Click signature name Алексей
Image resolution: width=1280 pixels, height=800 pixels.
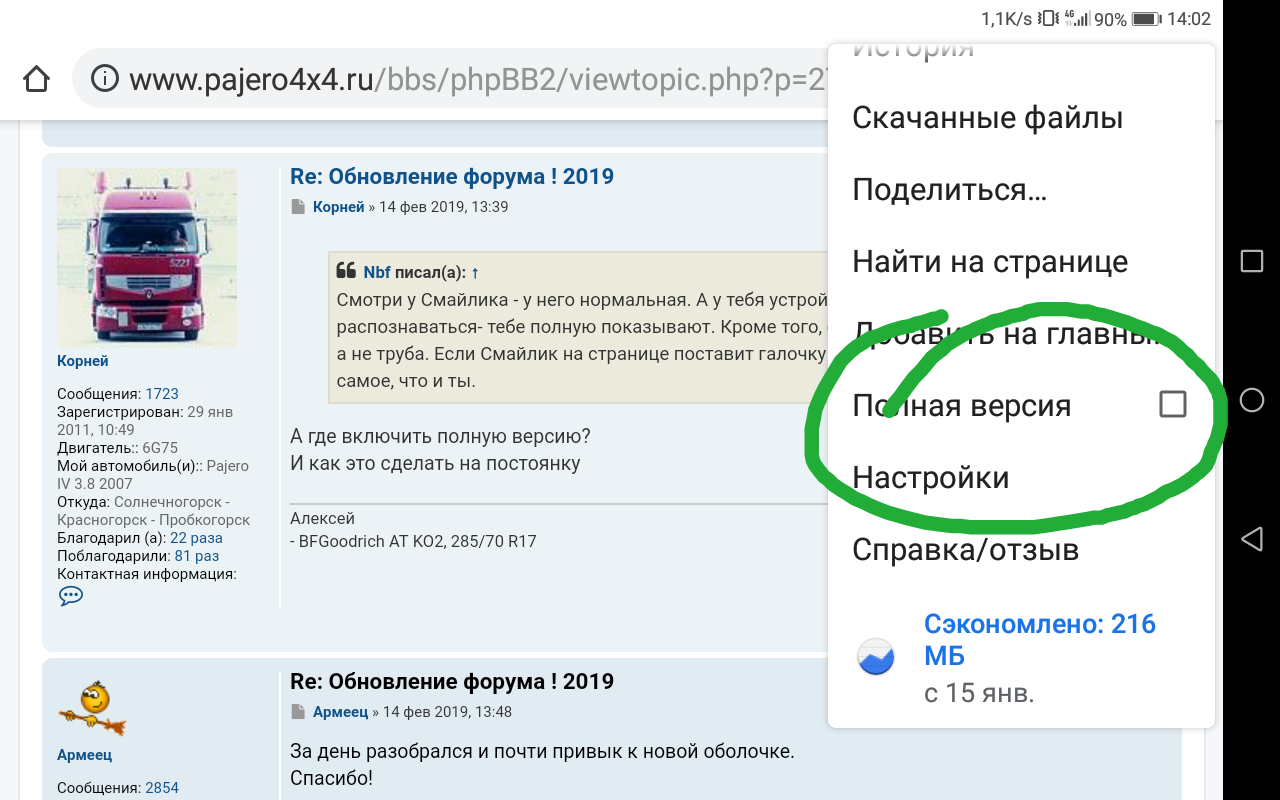(x=322, y=519)
